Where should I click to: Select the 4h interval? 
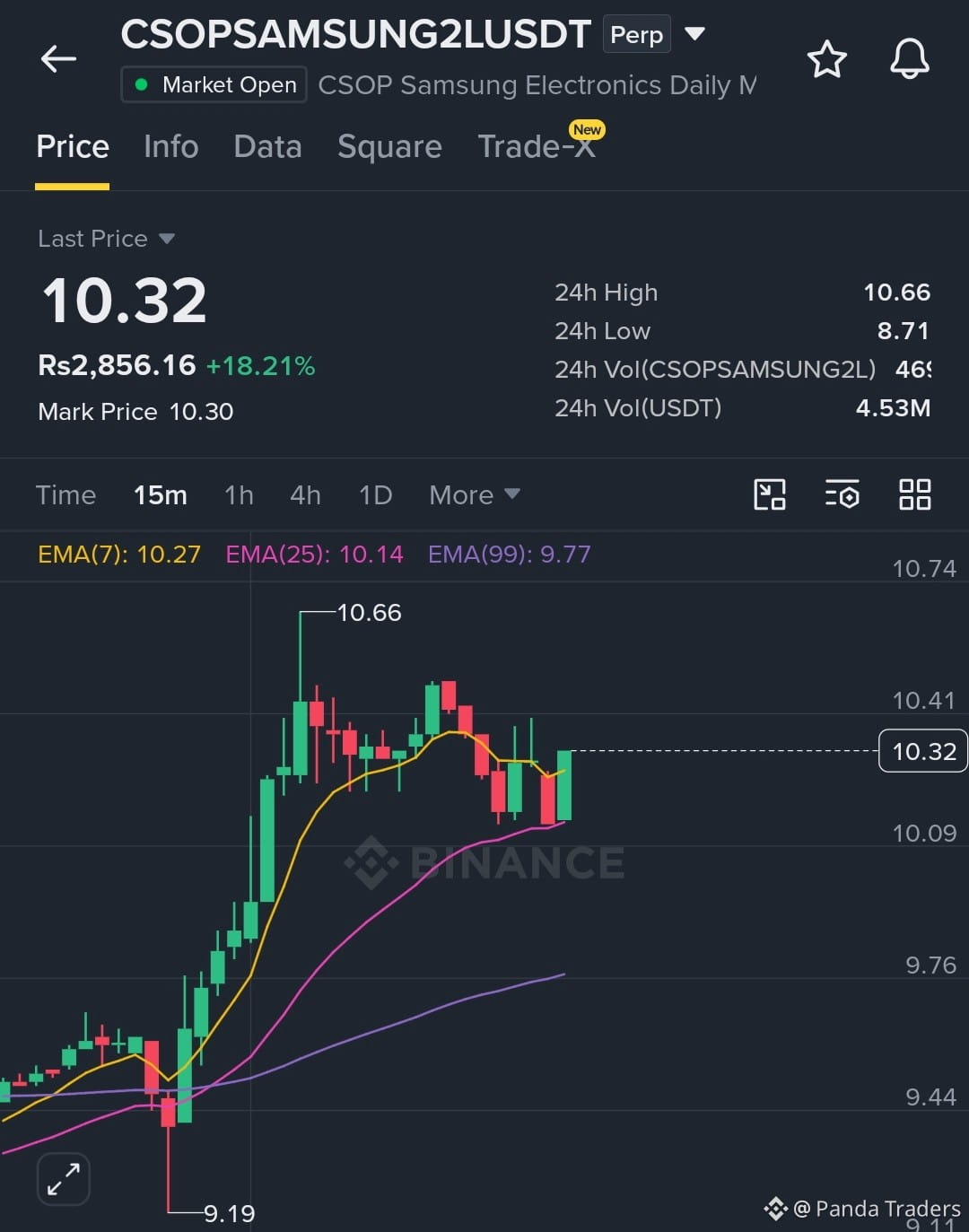(305, 494)
